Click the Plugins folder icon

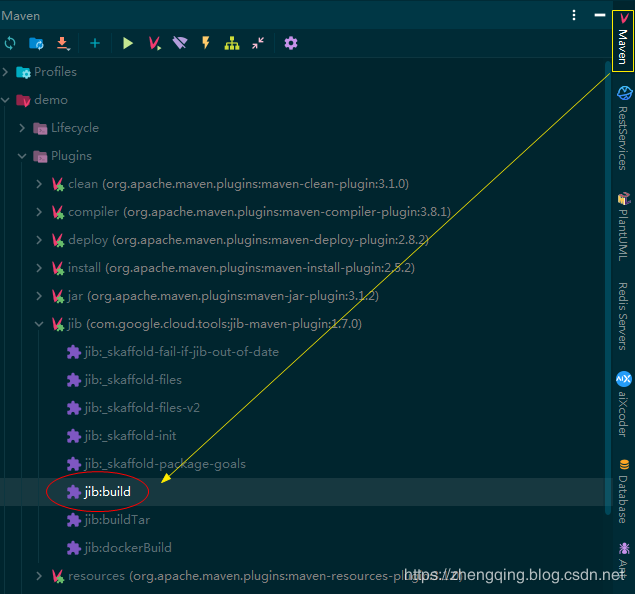tap(40, 156)
